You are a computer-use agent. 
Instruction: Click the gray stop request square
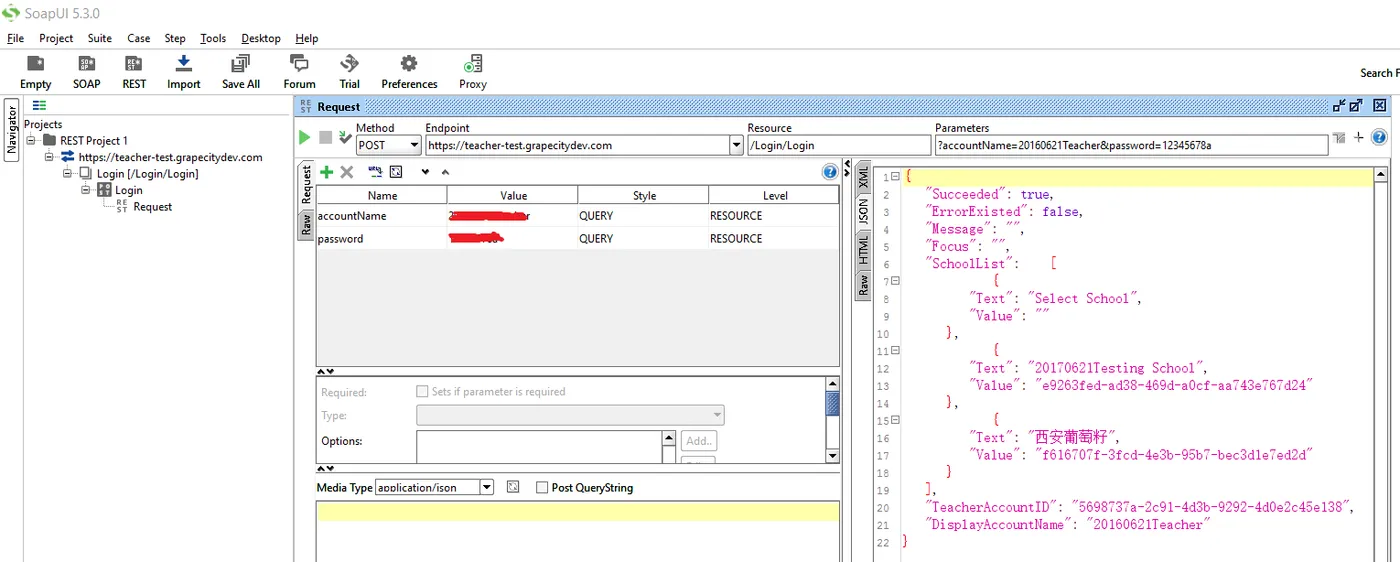(325, 137)
